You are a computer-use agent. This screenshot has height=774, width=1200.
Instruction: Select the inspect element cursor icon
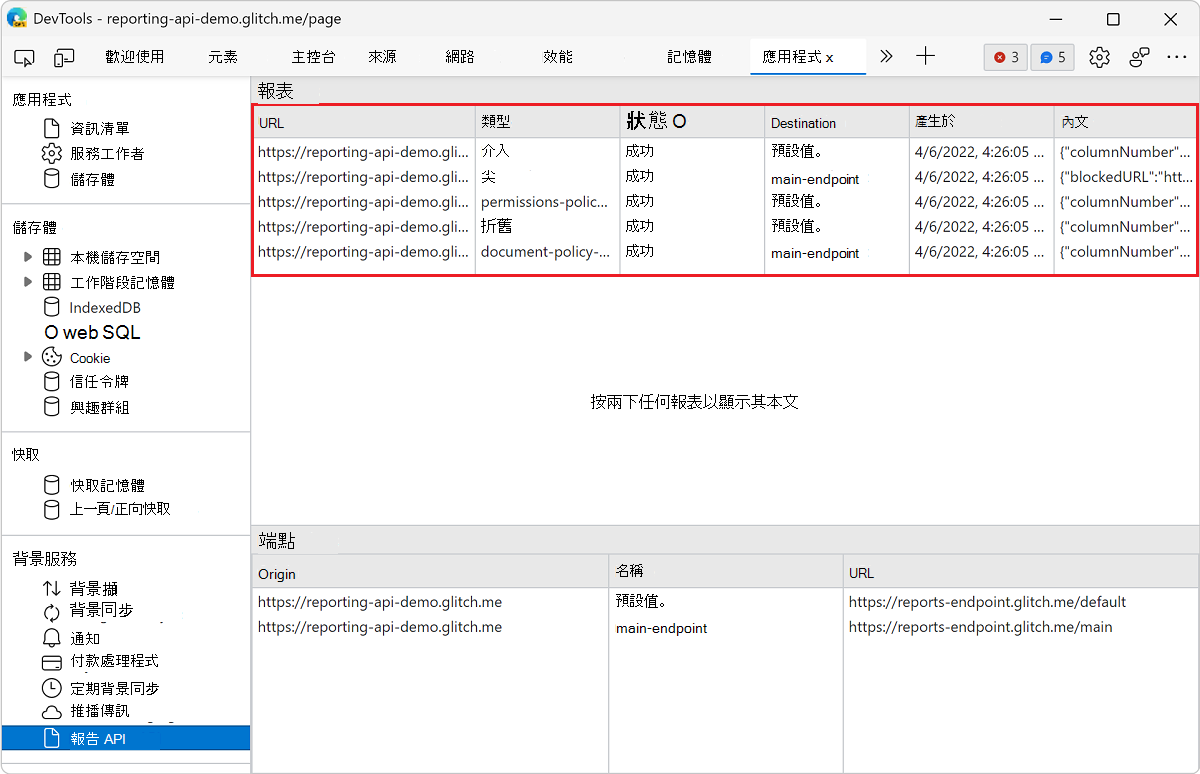click(24, 57)
